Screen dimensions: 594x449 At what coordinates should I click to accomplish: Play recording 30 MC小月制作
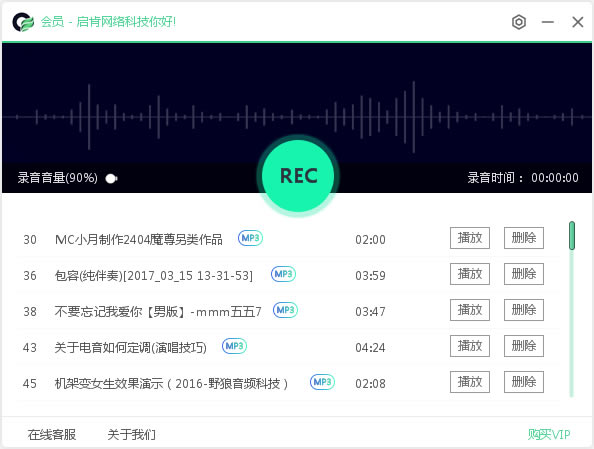[470, 238]
